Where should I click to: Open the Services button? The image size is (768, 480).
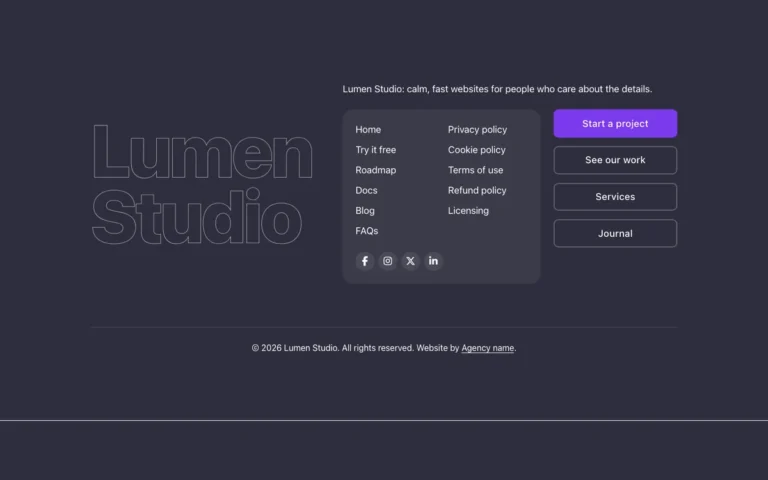pyautogui.click(x=615, y=197)
